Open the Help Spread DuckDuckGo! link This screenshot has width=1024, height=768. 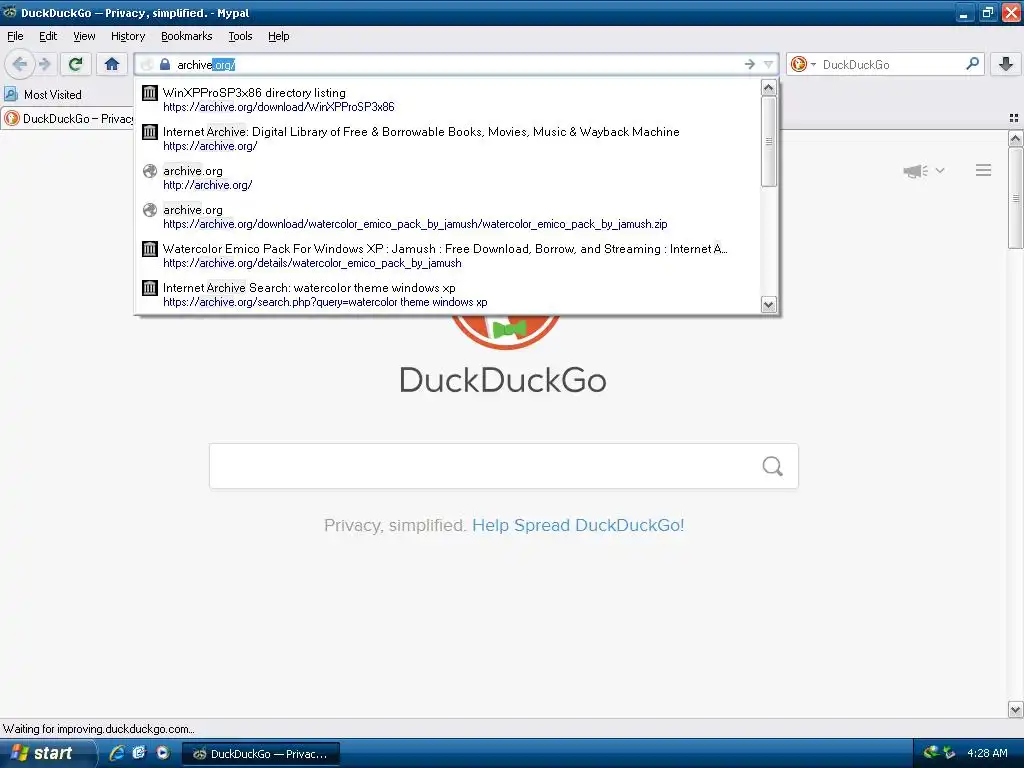[x=578, y=525]
